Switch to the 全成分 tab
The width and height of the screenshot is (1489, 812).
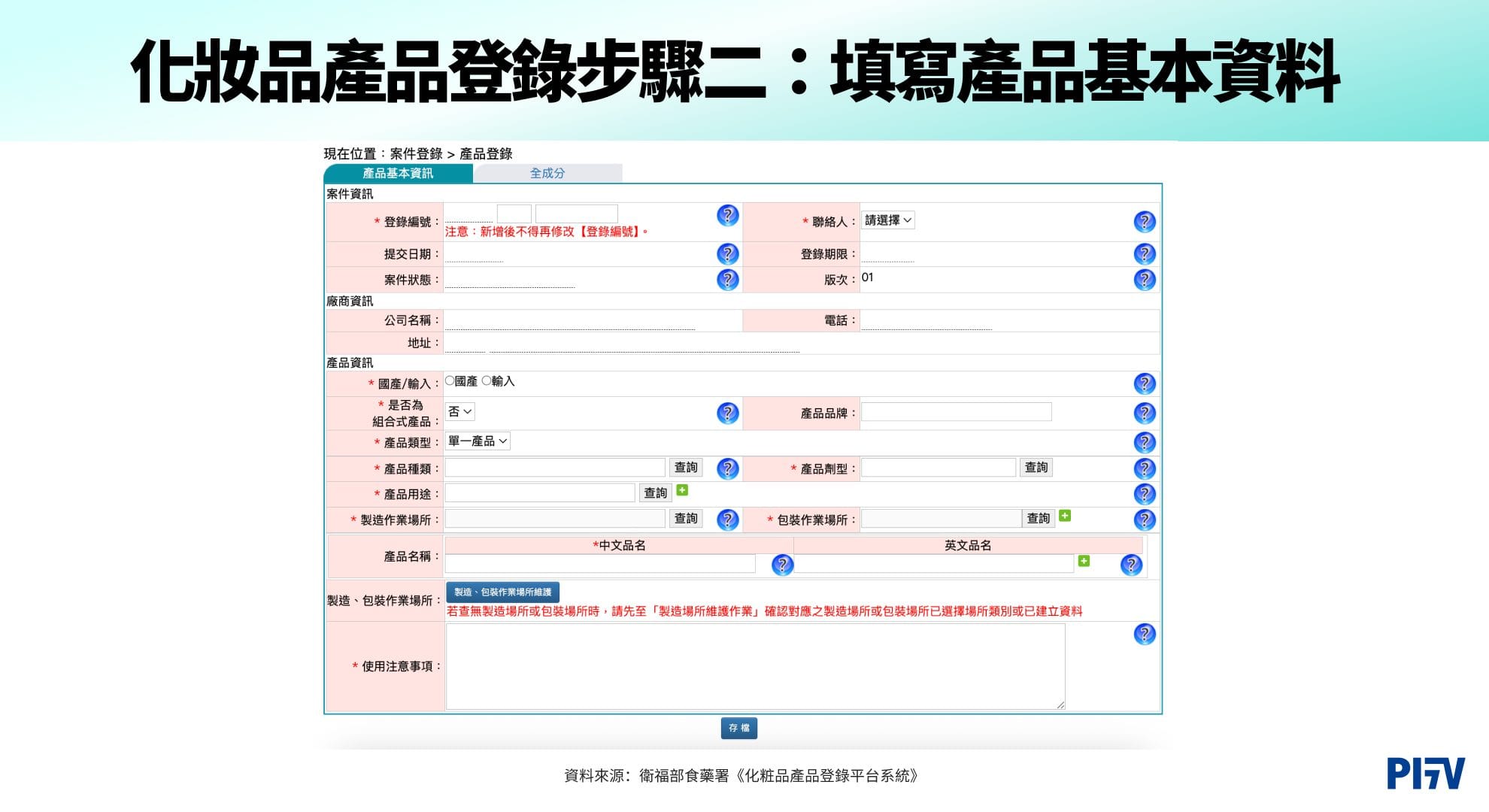[x=547, y=173]
